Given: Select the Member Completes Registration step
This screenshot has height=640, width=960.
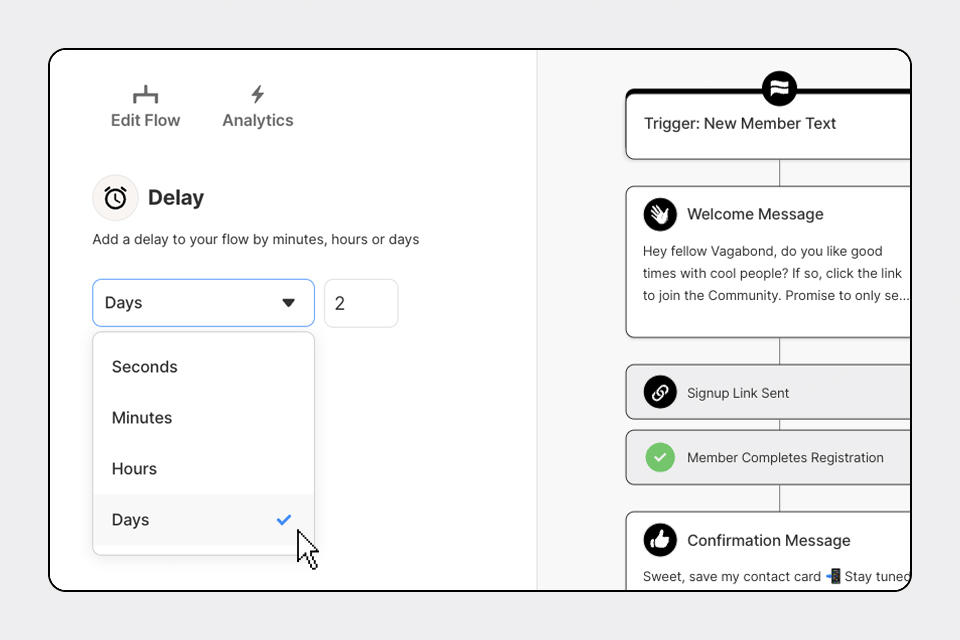Looking at the screenshot, I should [x=785, y=458].
